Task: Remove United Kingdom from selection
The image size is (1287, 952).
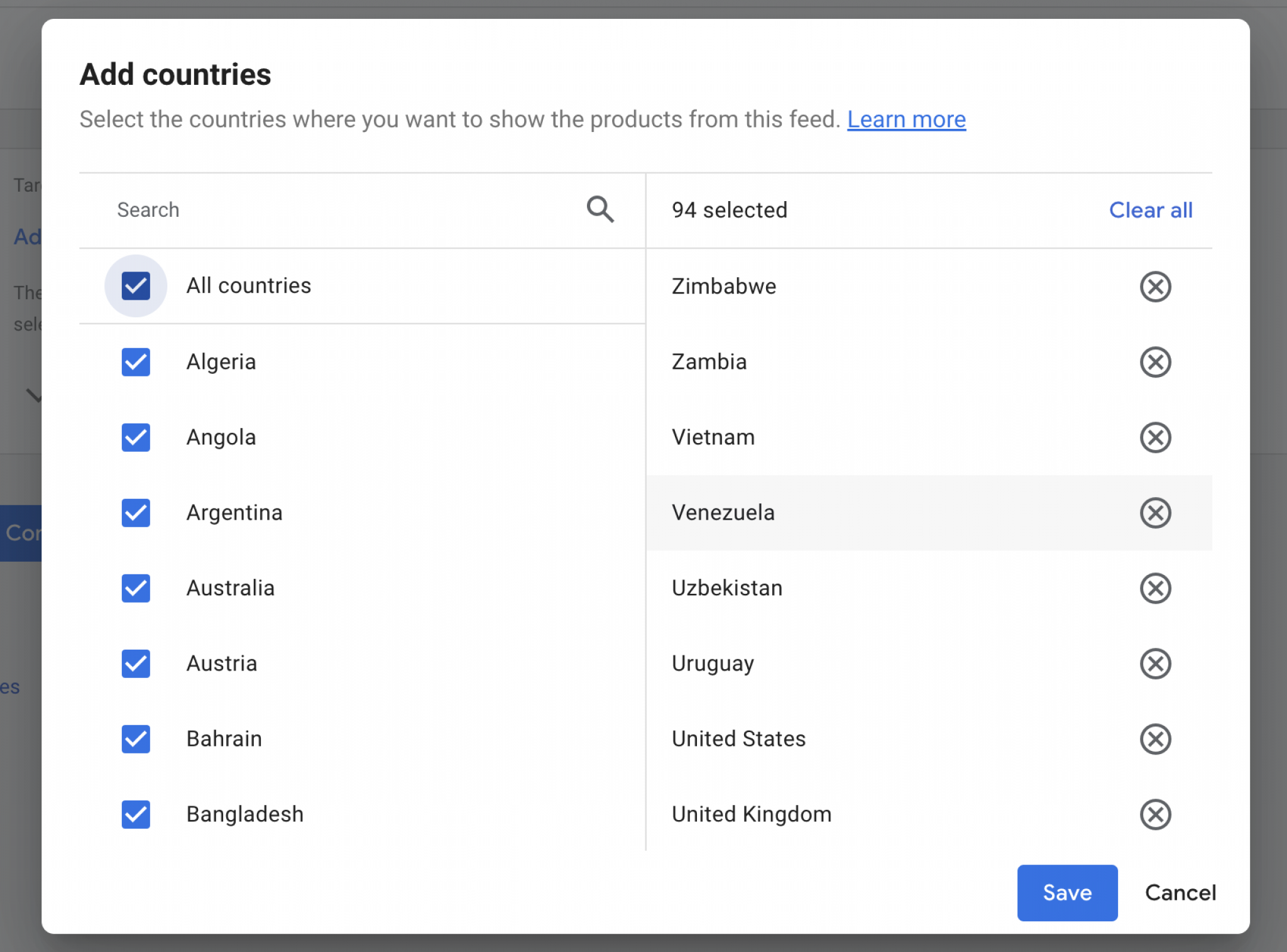Action: [x=1155, y=814]
